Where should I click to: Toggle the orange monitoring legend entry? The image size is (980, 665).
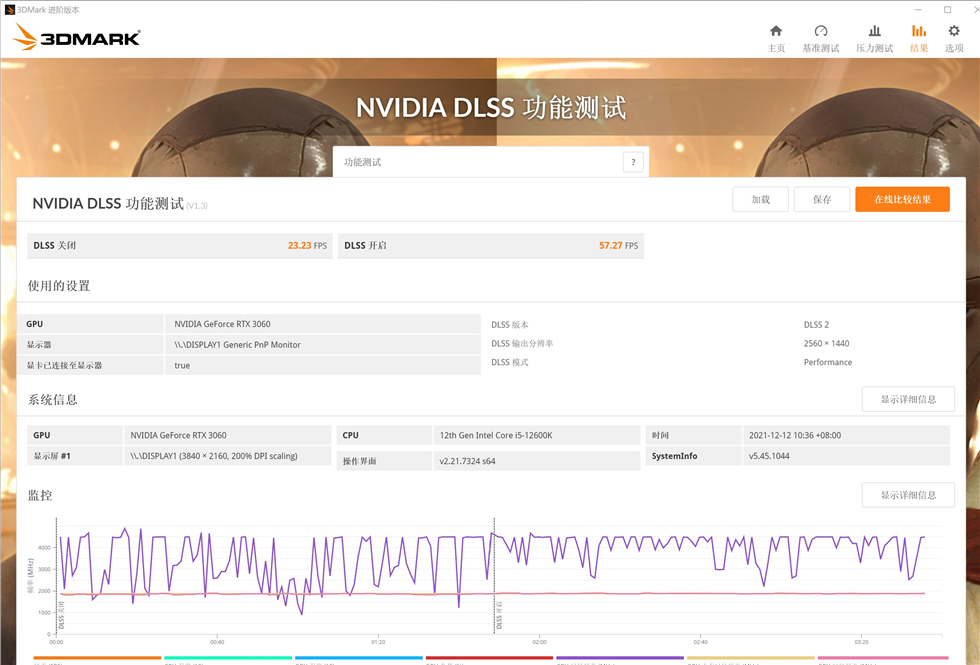(x=95, y=658)
